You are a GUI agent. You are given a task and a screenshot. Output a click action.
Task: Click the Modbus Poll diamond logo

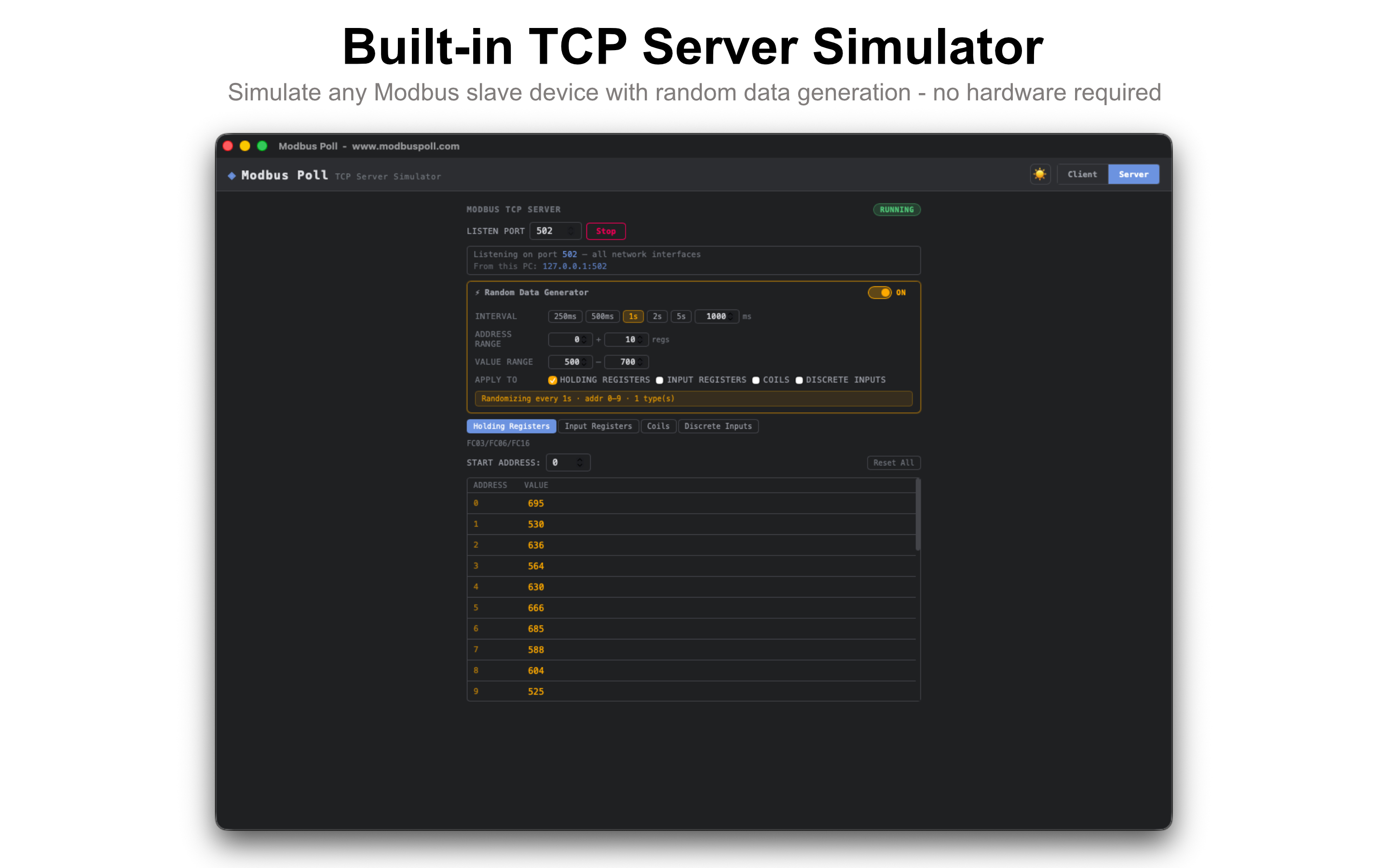click(232, 176)
